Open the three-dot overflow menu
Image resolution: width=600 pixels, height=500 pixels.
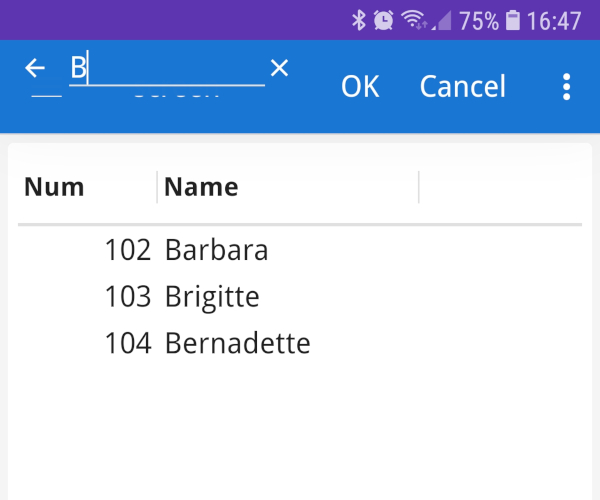pyautogui.click(x=567, y=87)
